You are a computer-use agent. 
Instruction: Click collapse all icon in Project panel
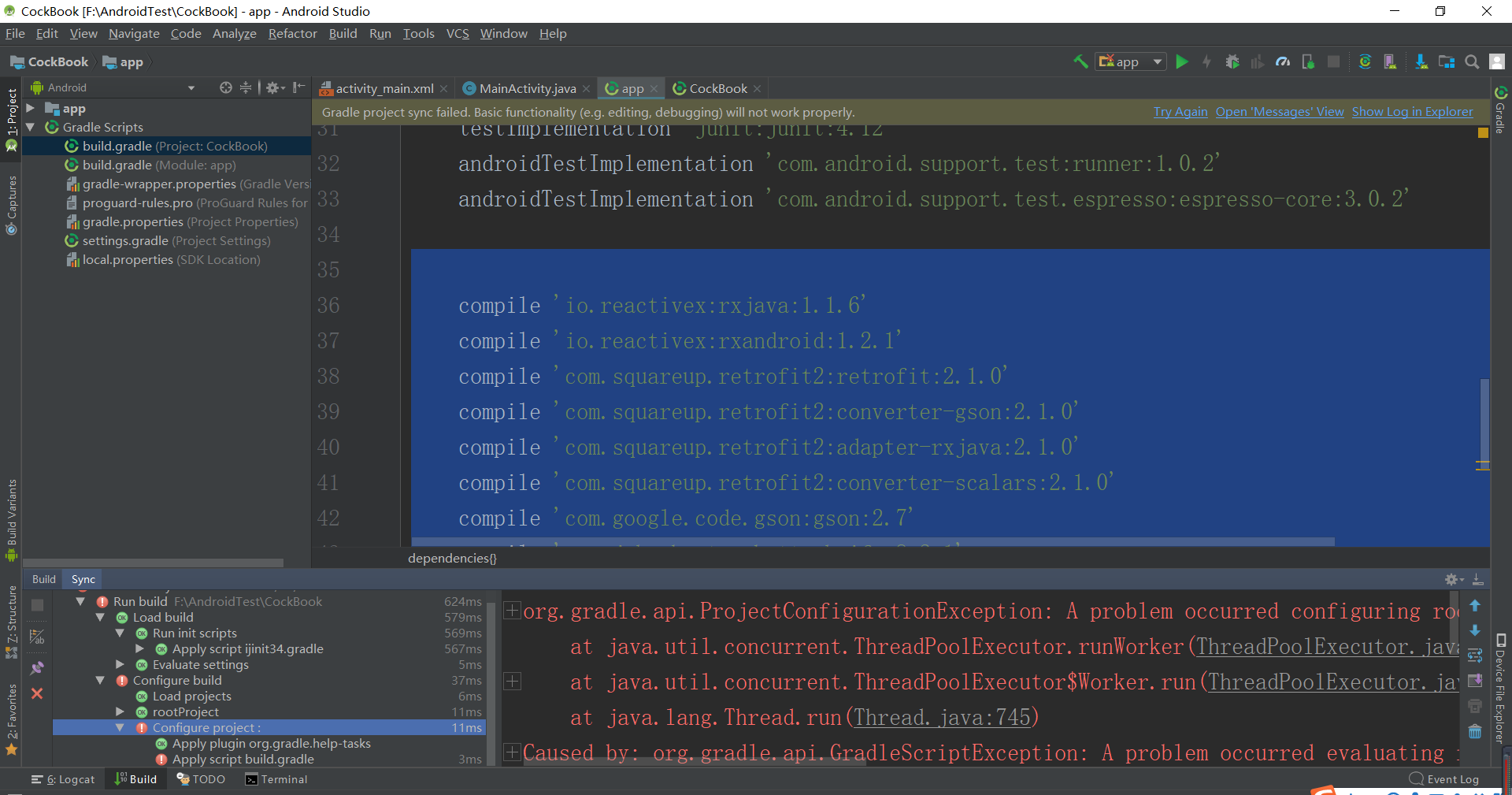(246, 87)
